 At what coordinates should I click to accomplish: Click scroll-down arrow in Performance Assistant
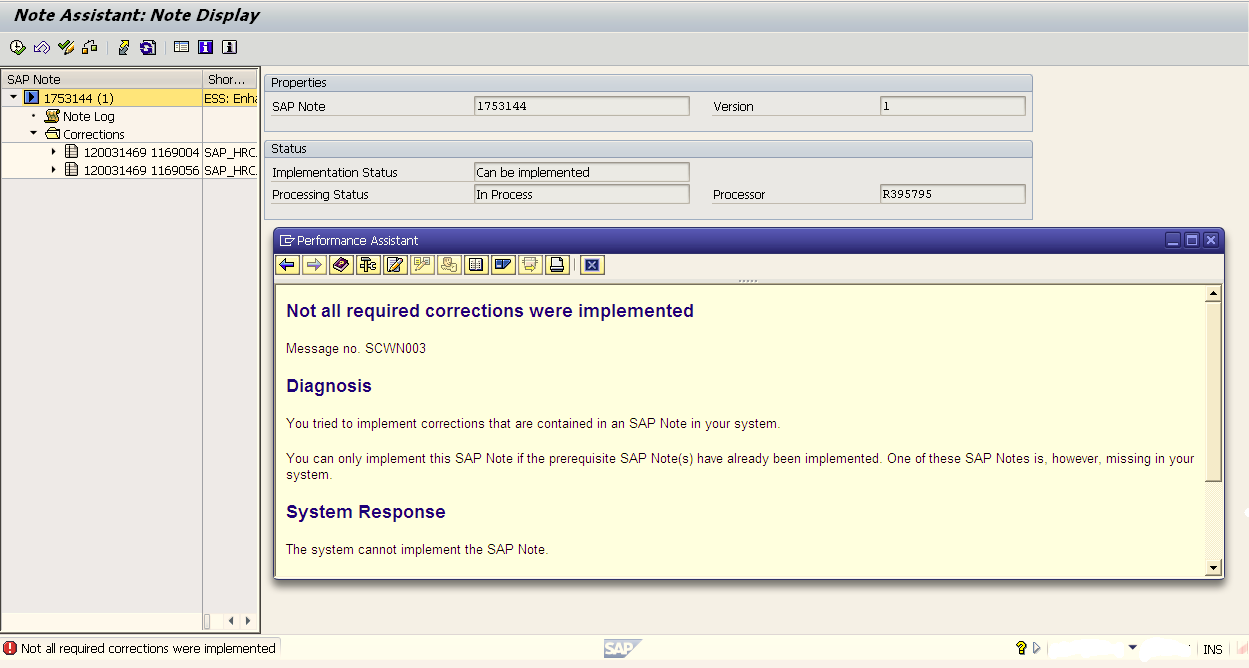point(1213,568)
